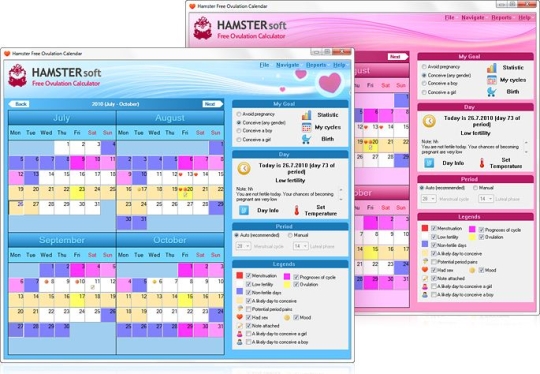Open Help menu in blue window
The image size is (540, 374).
pyautogui.click(x=339, y=65)
